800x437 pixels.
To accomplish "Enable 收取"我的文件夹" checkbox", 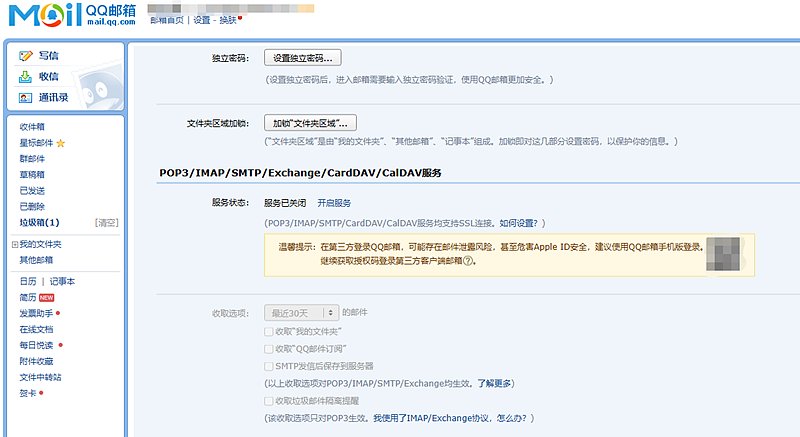I will click(268, 331).
